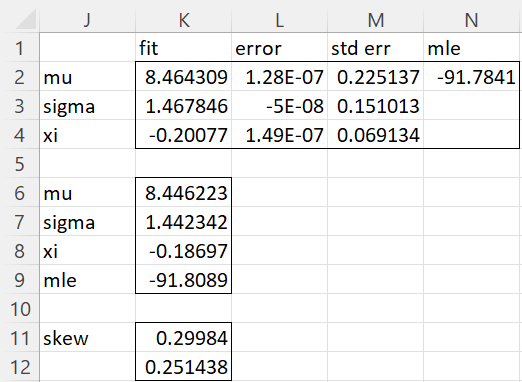Select row 6 header
Viewport: 522px width, 382px height.
19,192
